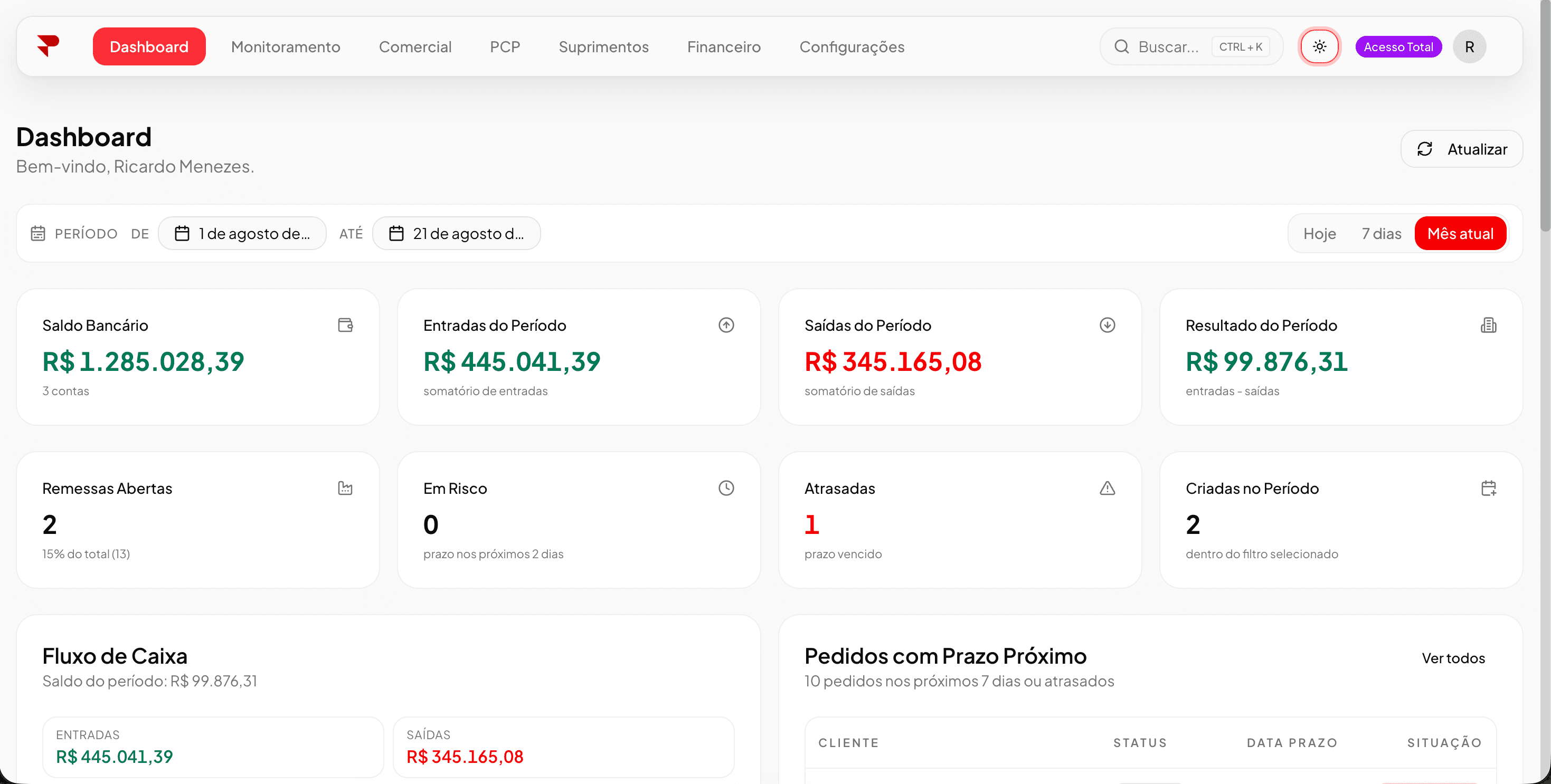This screenshot has width=1551, height=784.
Task: Open the PCP menu
Action: coord(505,46)
